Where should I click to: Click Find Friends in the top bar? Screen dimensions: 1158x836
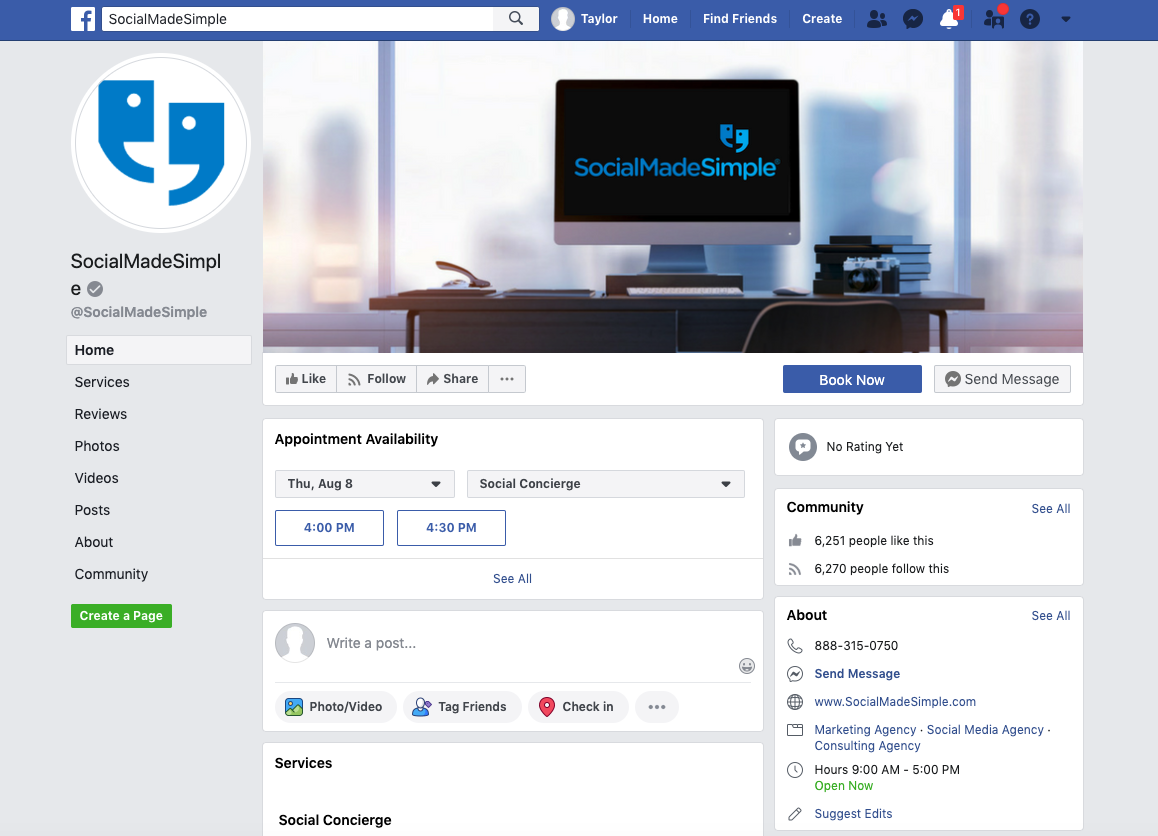739,19
